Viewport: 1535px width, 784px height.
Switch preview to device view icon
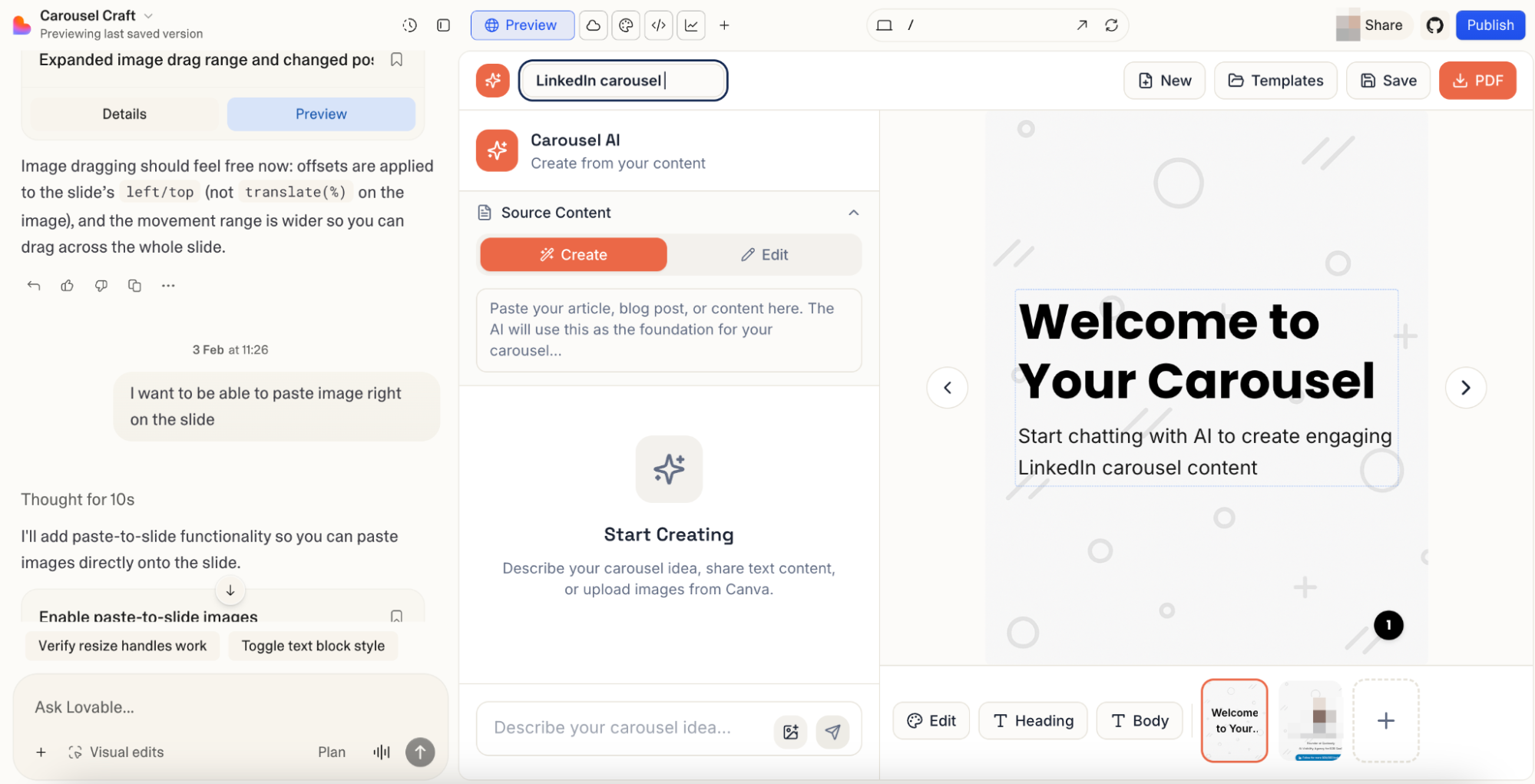pos(885,25)
